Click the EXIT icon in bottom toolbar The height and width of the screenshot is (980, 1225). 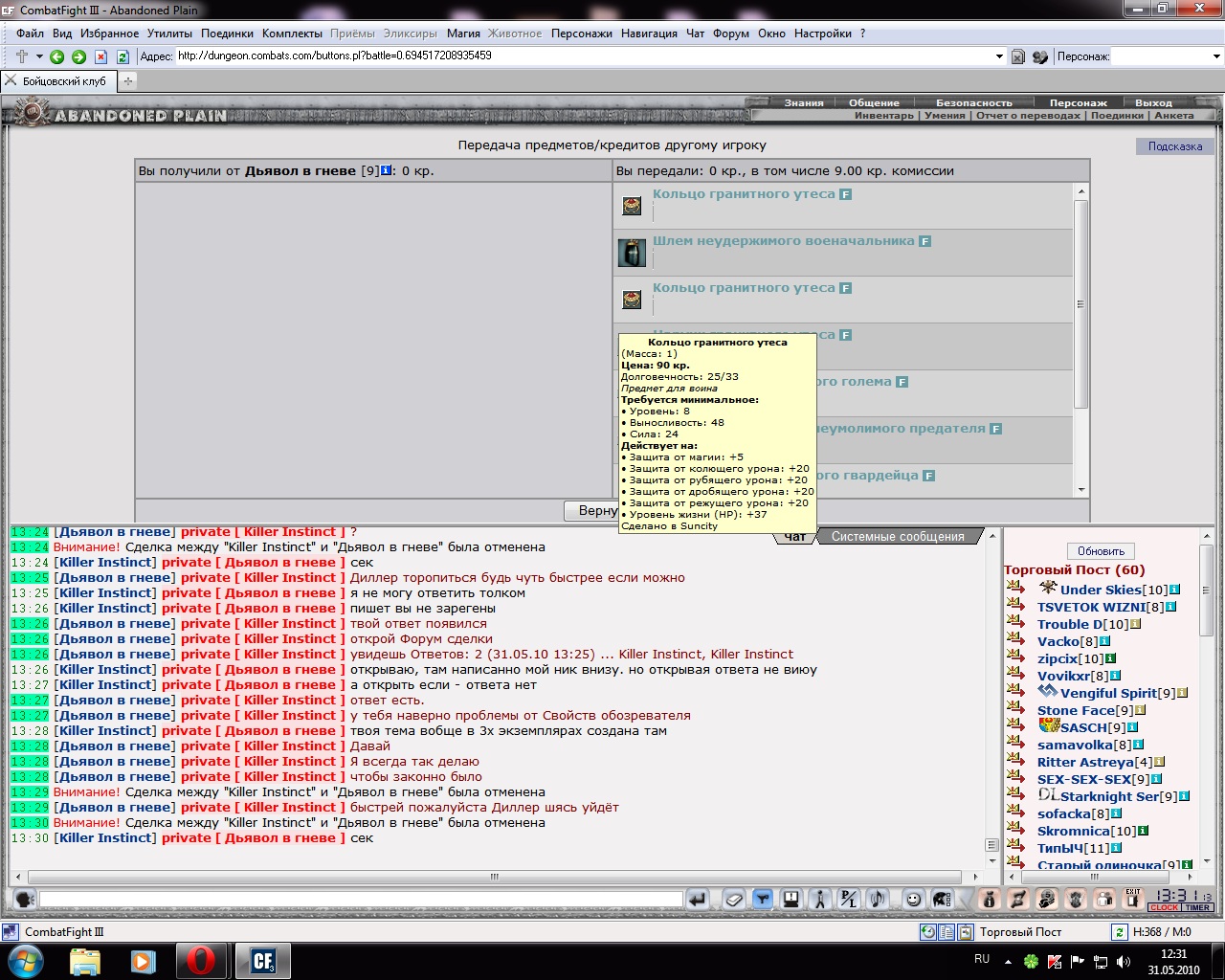1133,899
